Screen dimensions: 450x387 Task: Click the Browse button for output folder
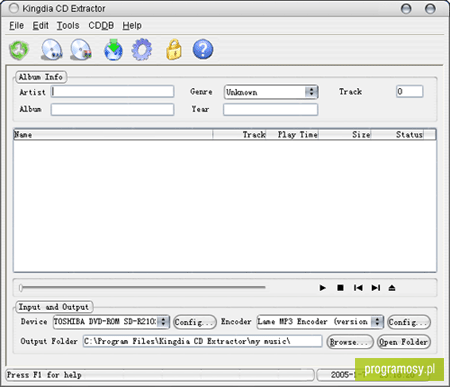pos(350,342)
